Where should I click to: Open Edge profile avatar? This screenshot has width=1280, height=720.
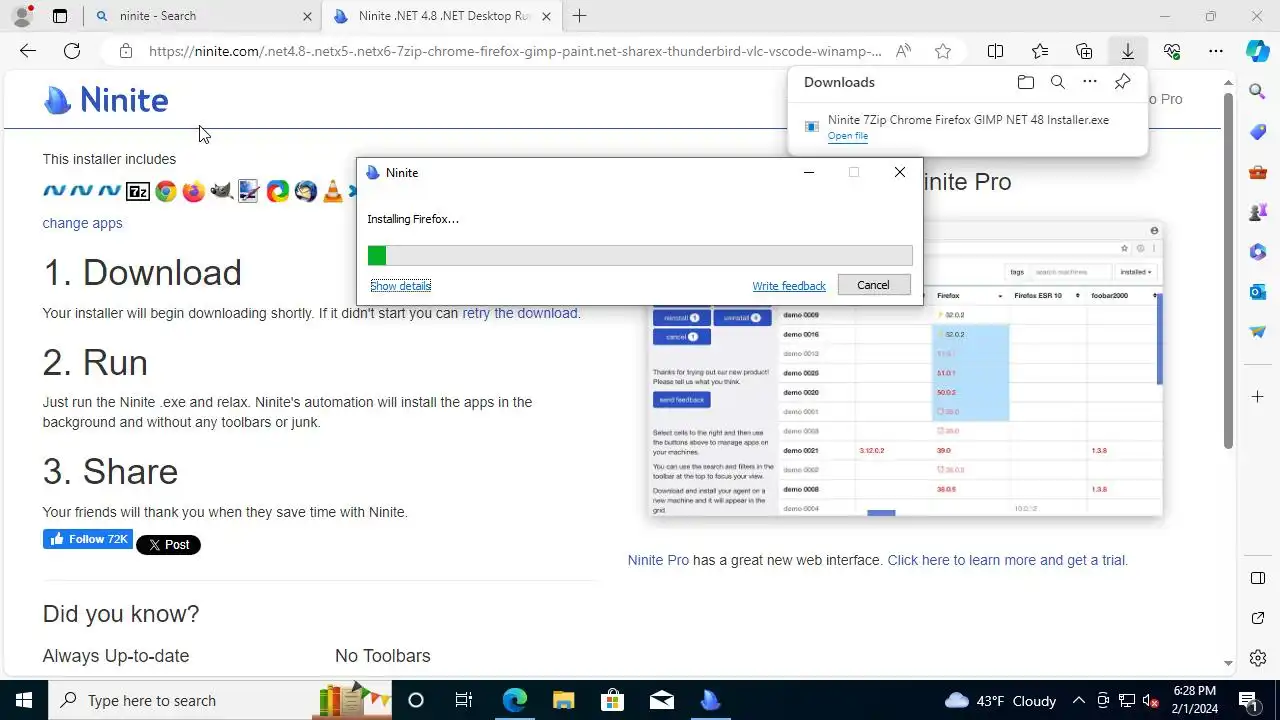coord(22,16)
